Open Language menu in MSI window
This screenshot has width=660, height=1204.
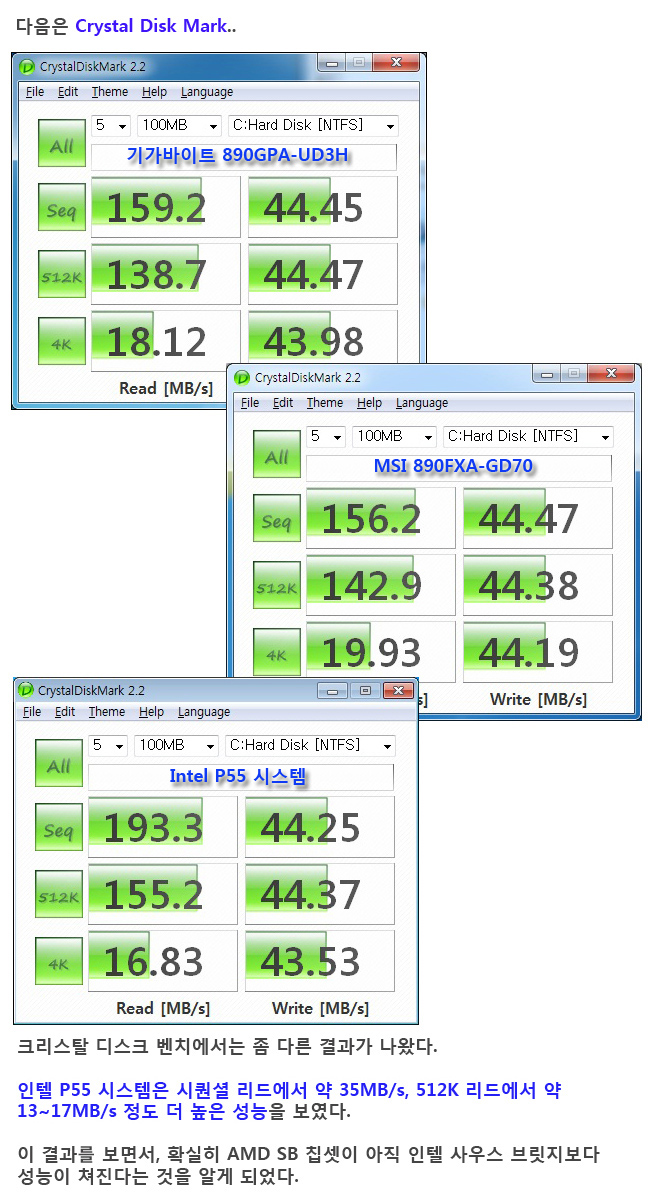coord(422,403)
